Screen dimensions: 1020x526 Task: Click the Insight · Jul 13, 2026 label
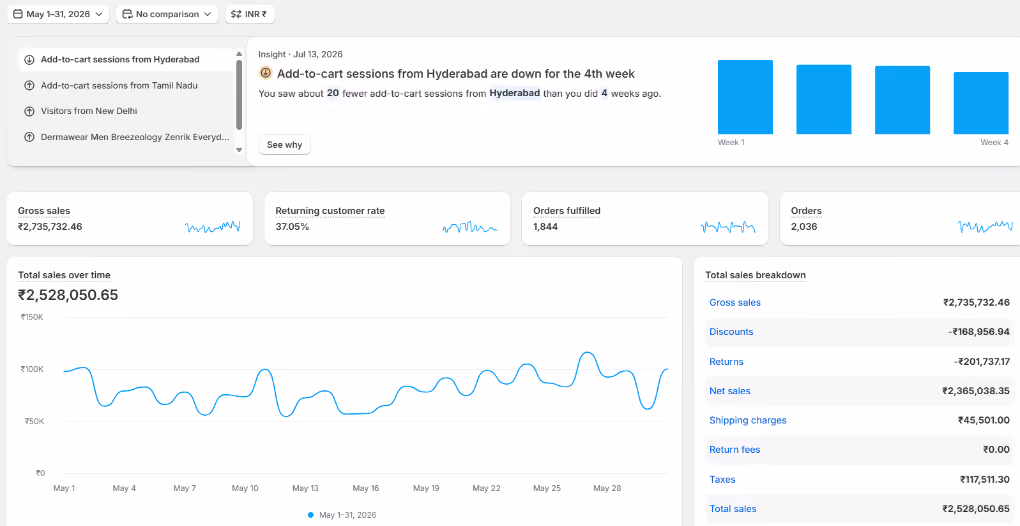pos(300,54)
